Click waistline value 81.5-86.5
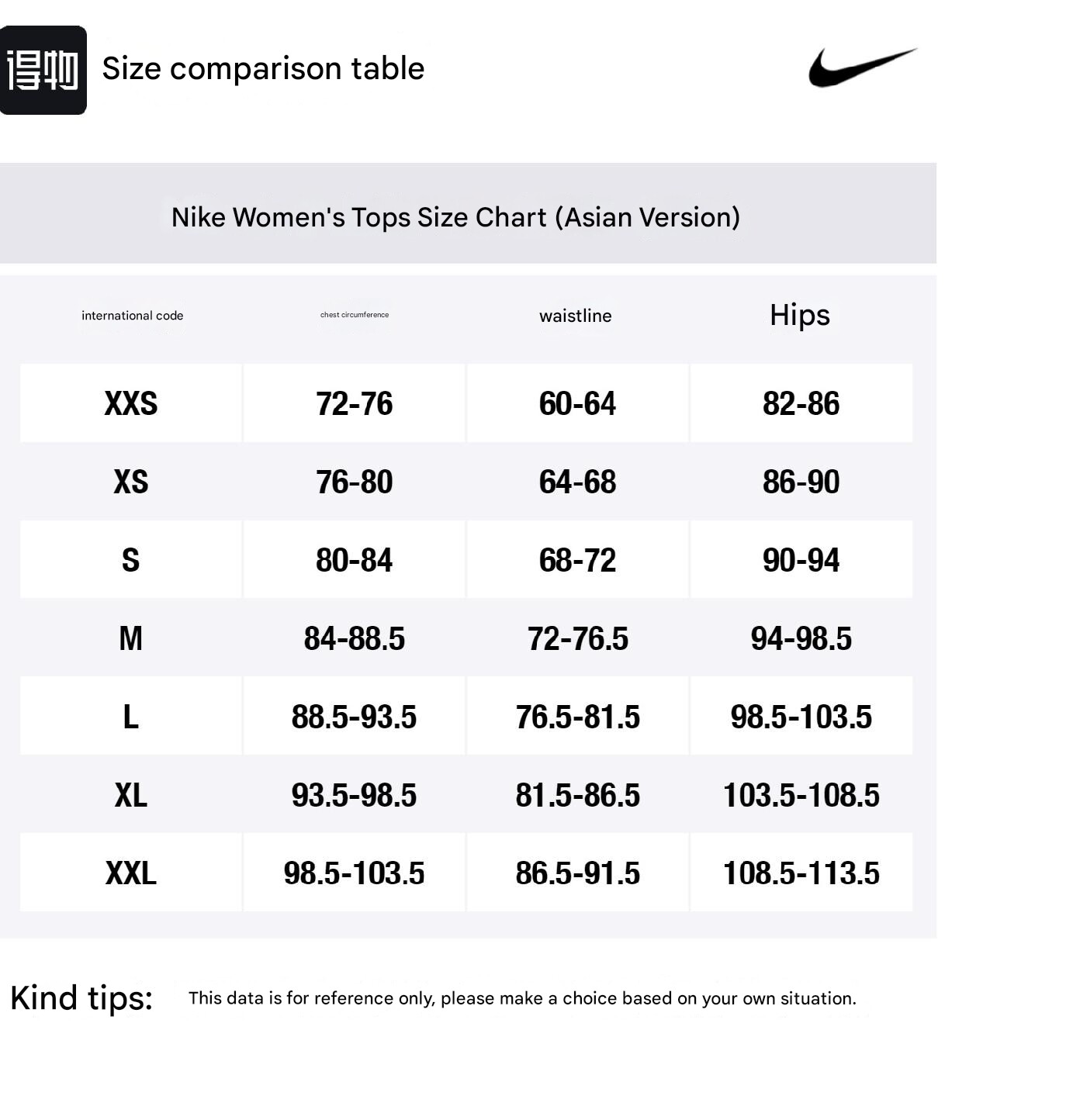This screenshot has height=1120, width=1073. point(577,795)
